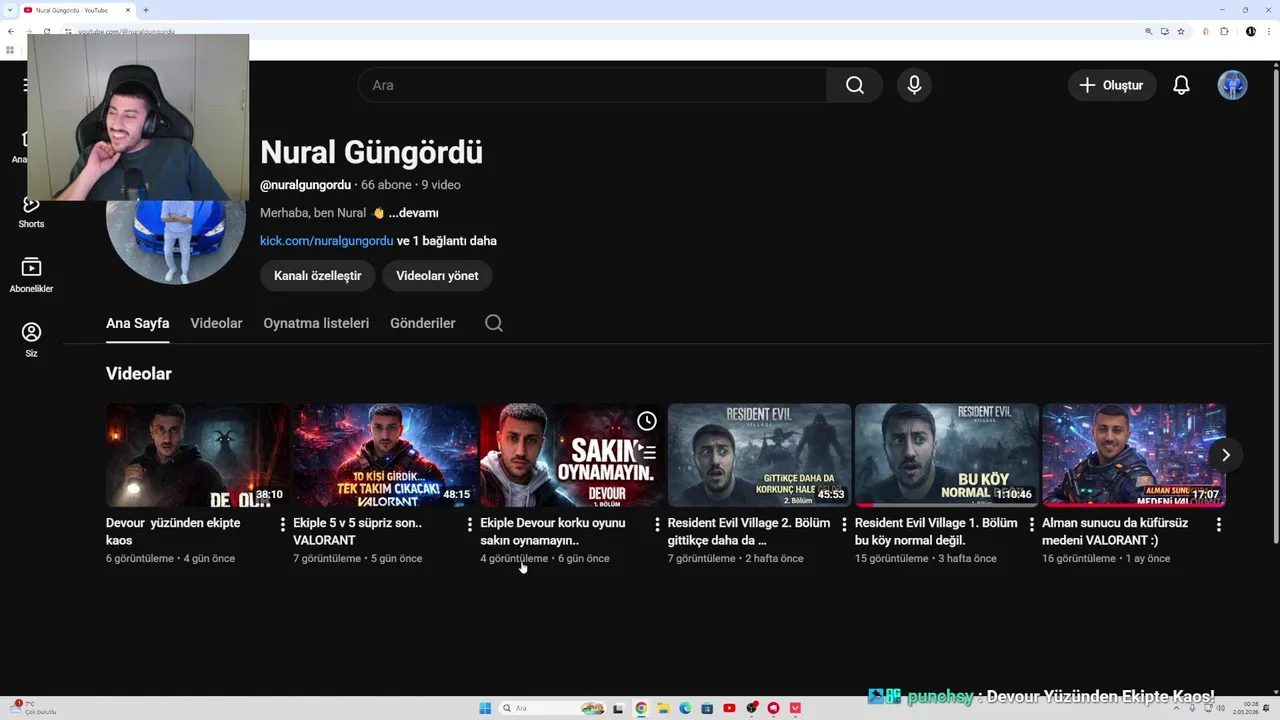Open Chrome extensions puzzle icon
The image size is (1280, 720).
tap(1225, 31)
